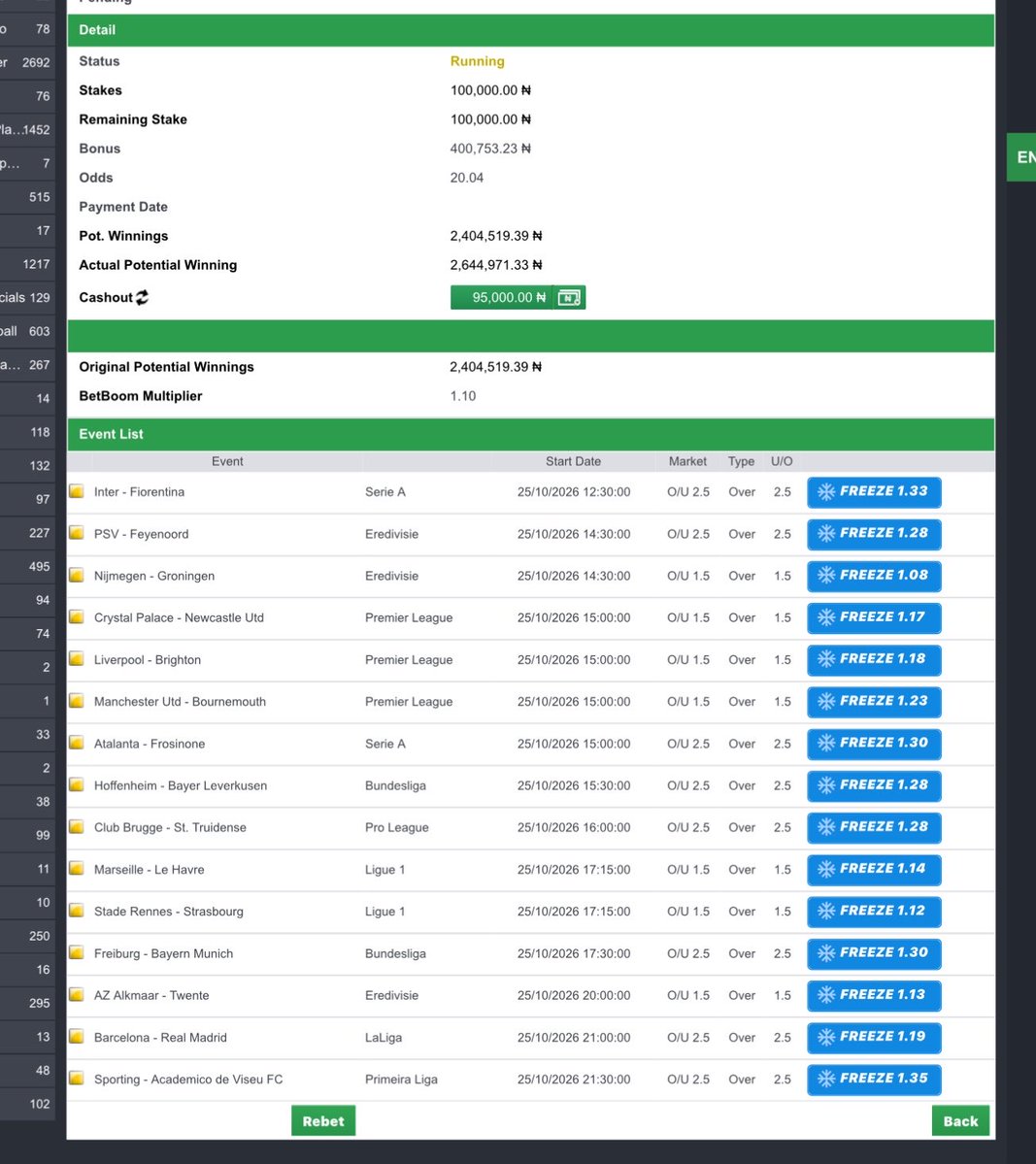Viewport: 1036px width, 1164px height.
Task: Click the Start Date column header
Action: [573, 461]
